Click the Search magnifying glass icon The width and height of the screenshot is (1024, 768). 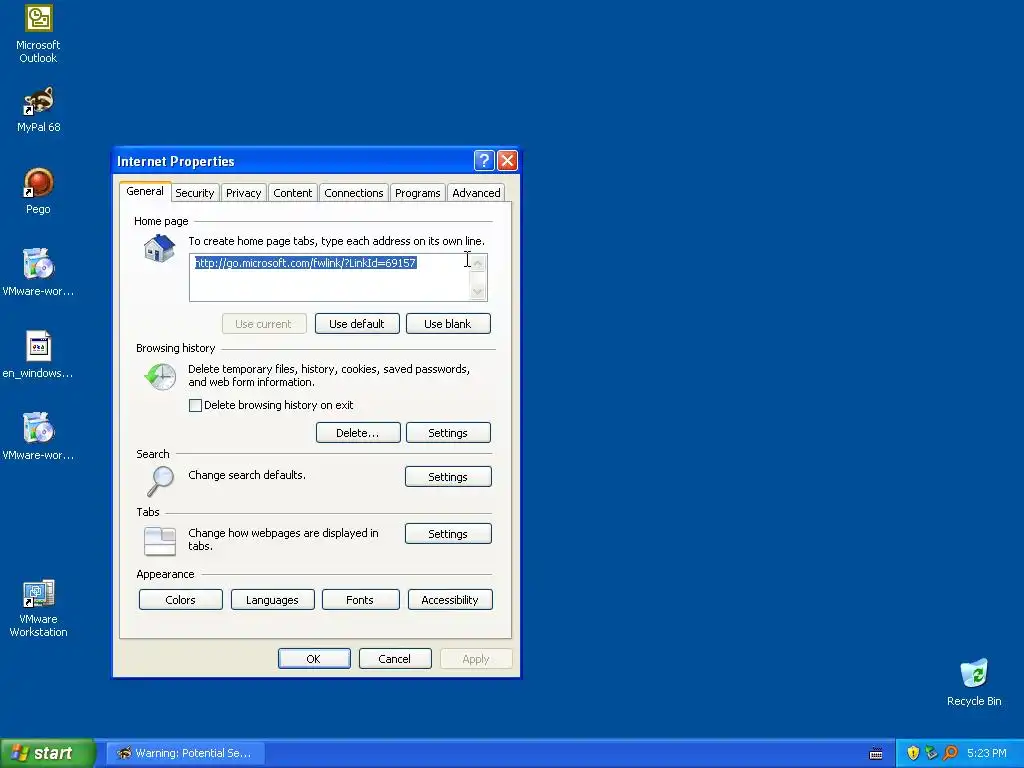[x=160, y=481]
